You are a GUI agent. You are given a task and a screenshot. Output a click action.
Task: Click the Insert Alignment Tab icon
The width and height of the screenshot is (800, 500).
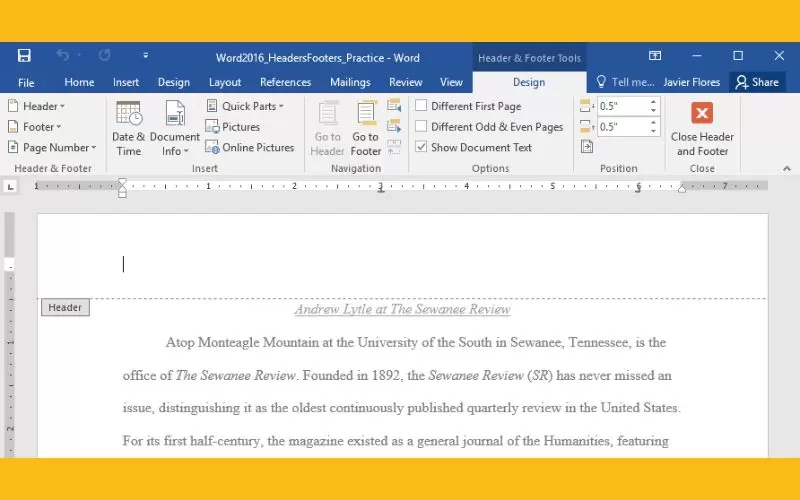click(x=587, y=147)
